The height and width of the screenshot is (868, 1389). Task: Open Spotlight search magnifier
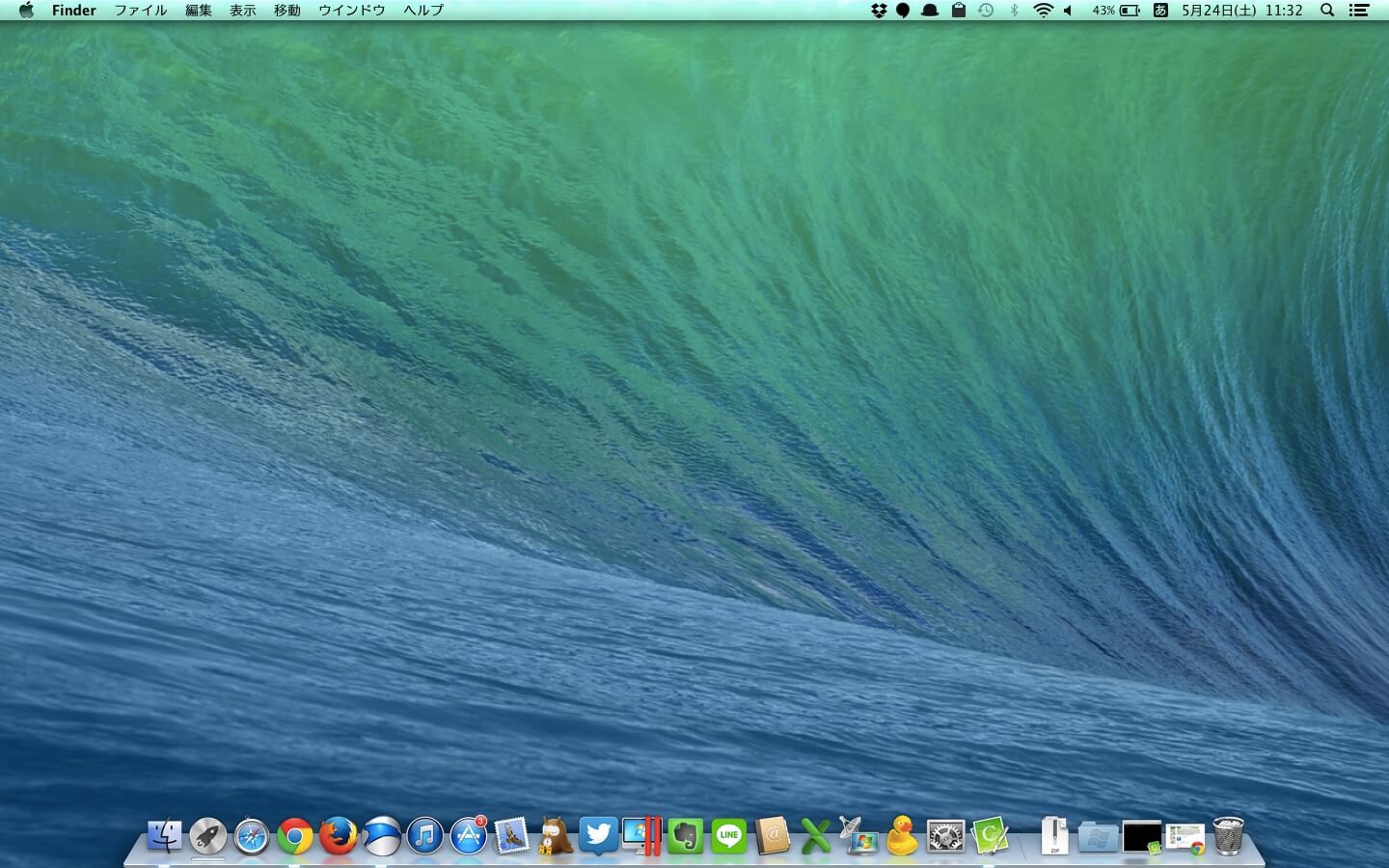[1327, 11]
